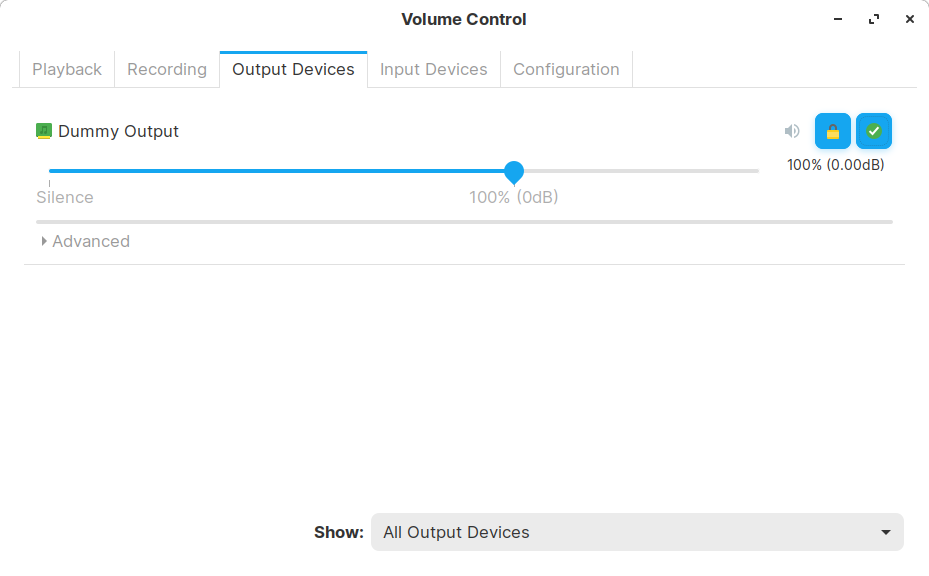
Task: Select the Output Devices tab
Action: [x=293, y=69]
